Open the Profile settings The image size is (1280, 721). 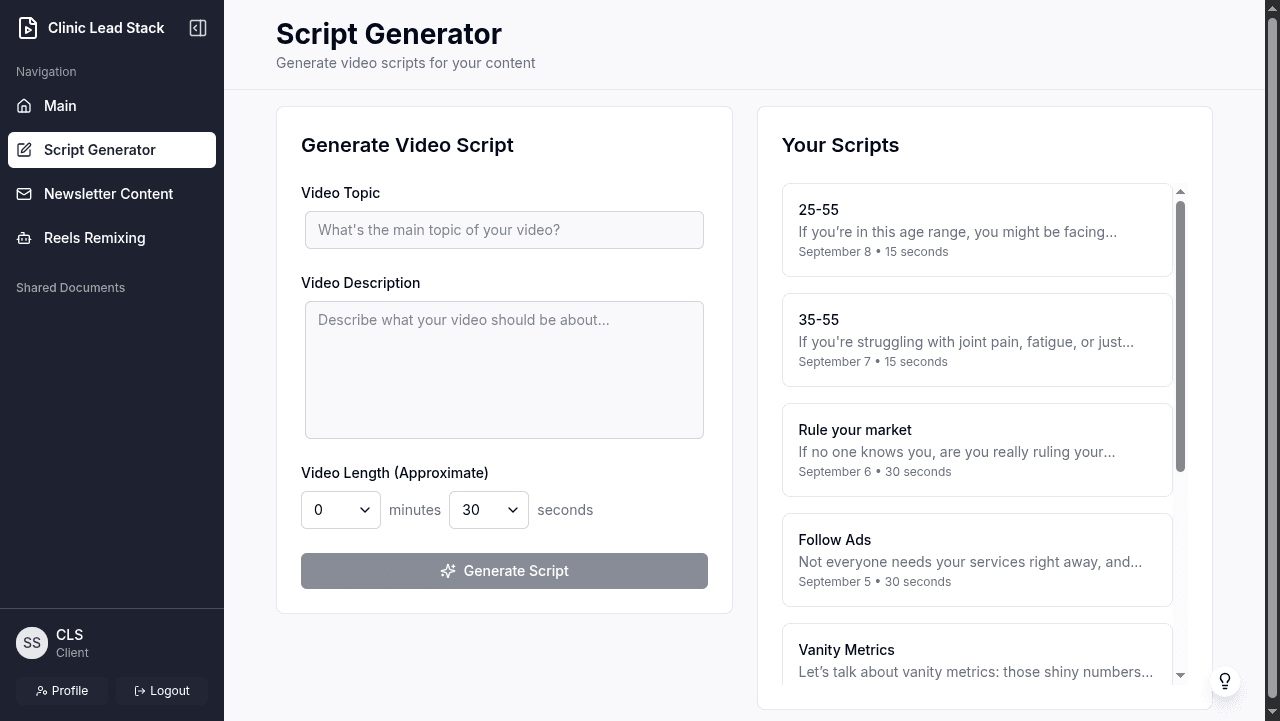(x=62, y=691)
